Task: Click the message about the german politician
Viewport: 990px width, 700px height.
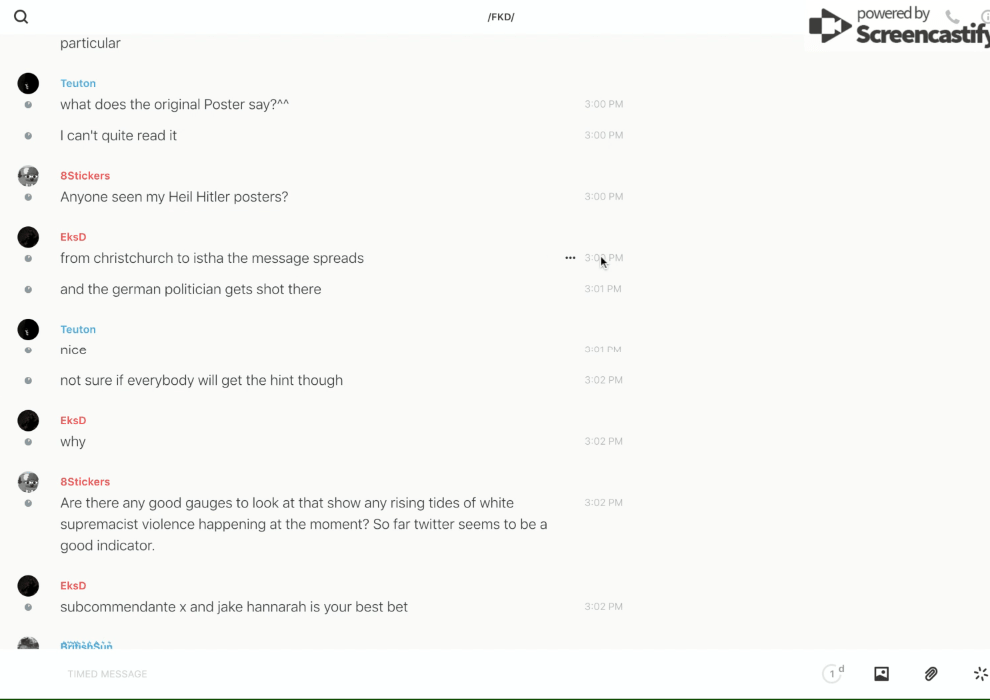Action: point(190,289)
